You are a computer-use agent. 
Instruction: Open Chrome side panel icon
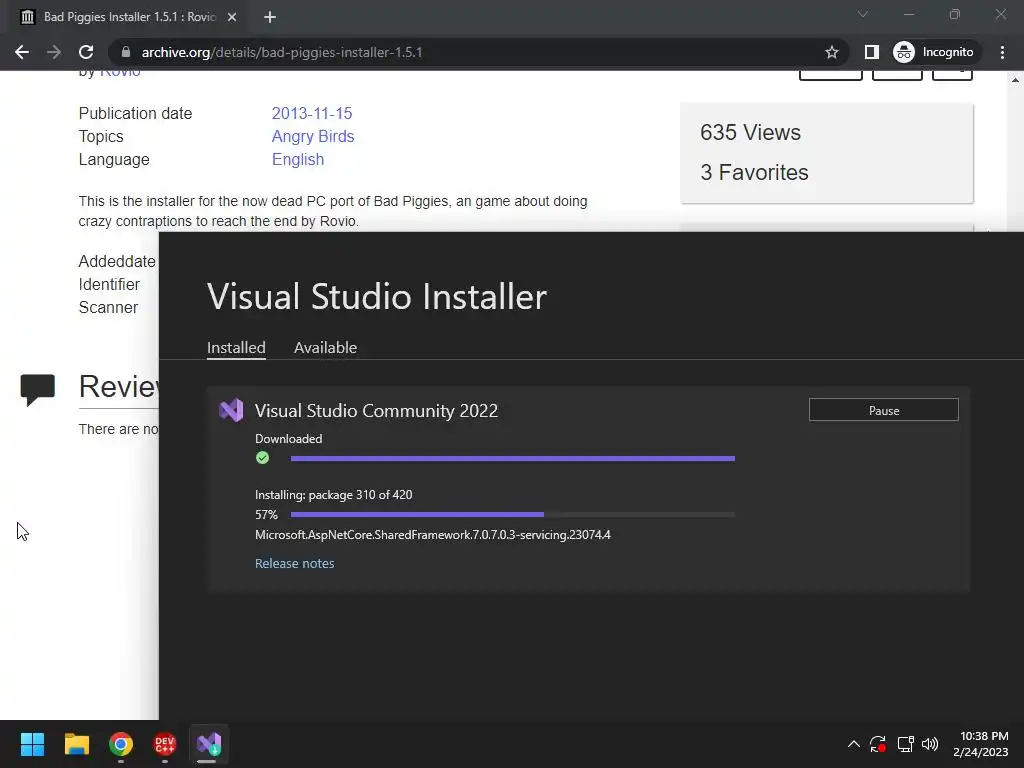(871, 52)
